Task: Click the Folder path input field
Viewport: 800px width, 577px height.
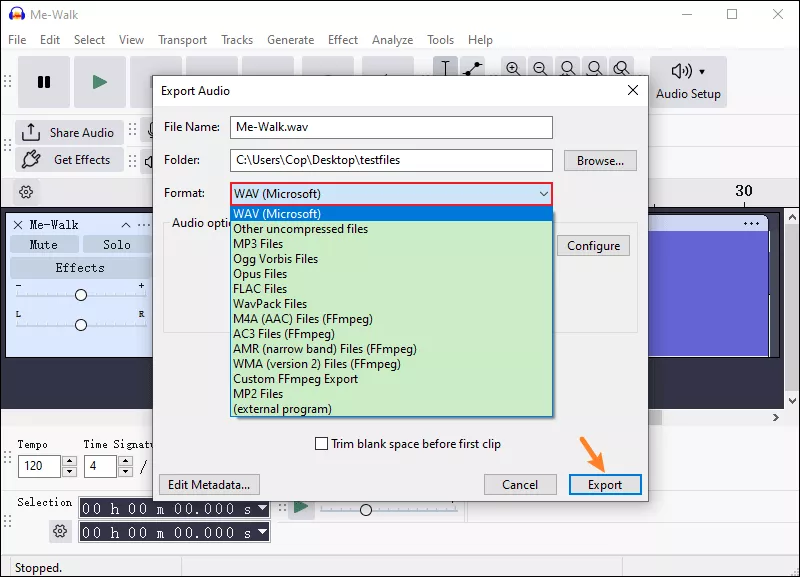Action: click(391, 160)
